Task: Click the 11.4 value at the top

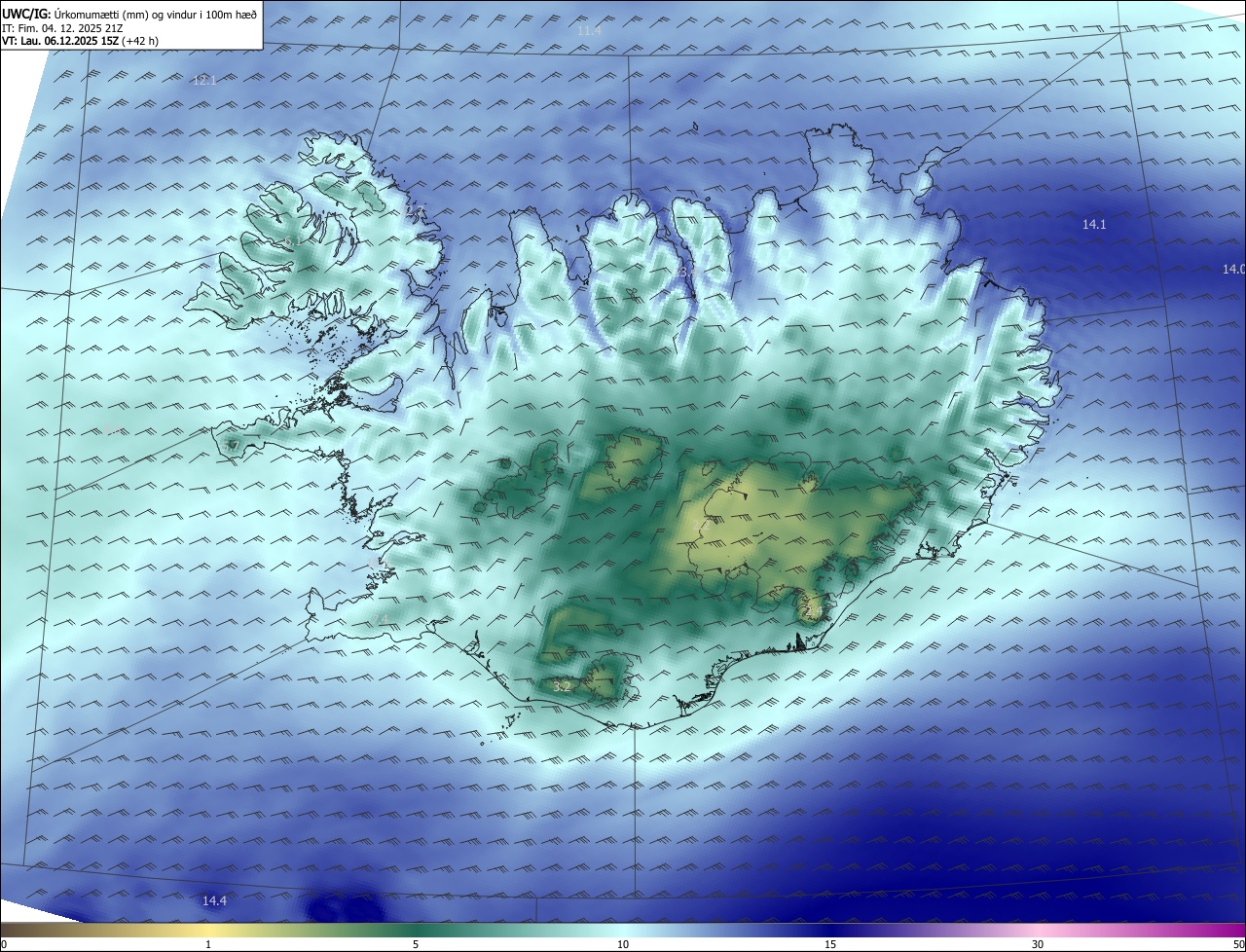Action: click(x=589, y=31)
